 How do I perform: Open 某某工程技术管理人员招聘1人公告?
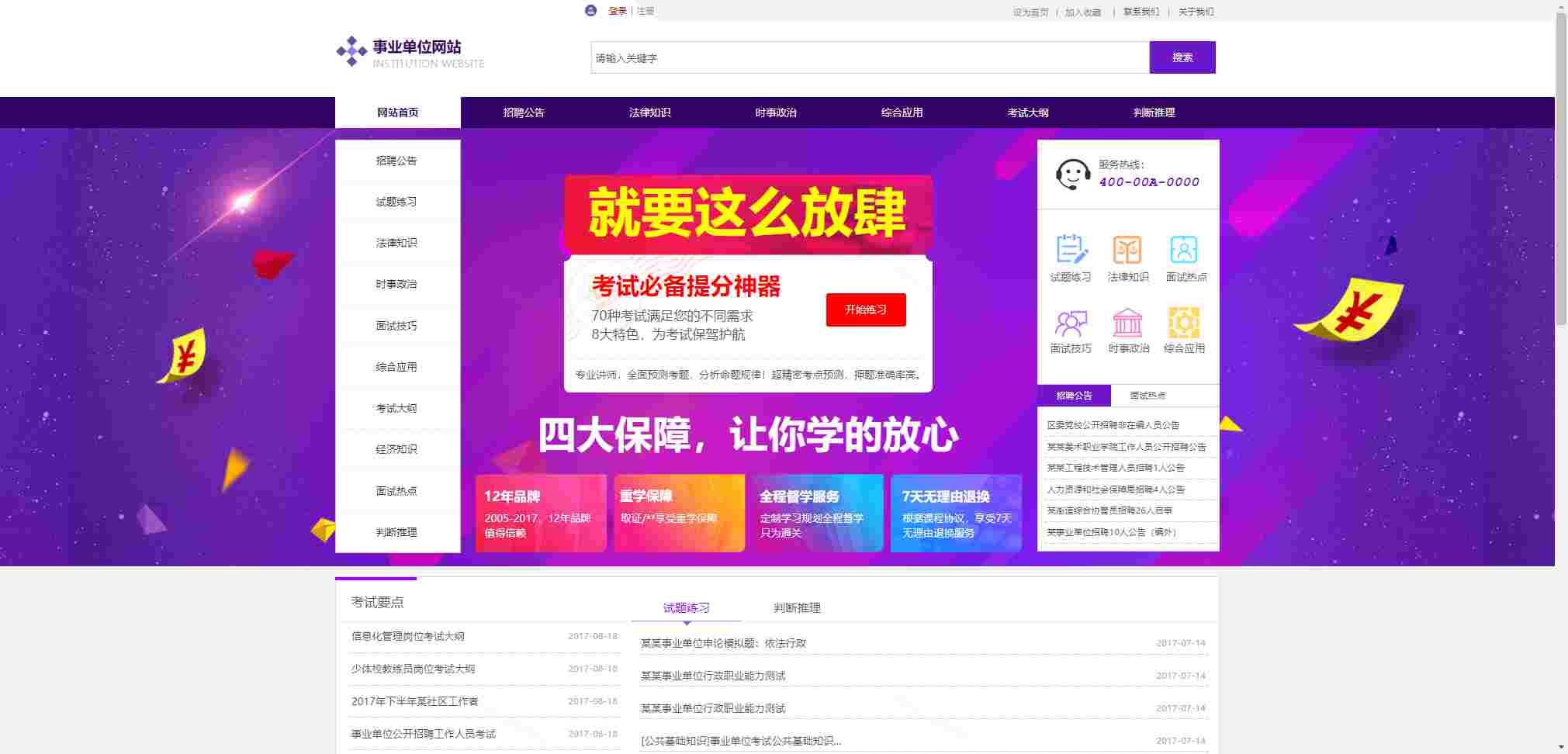pos(1116,468)
